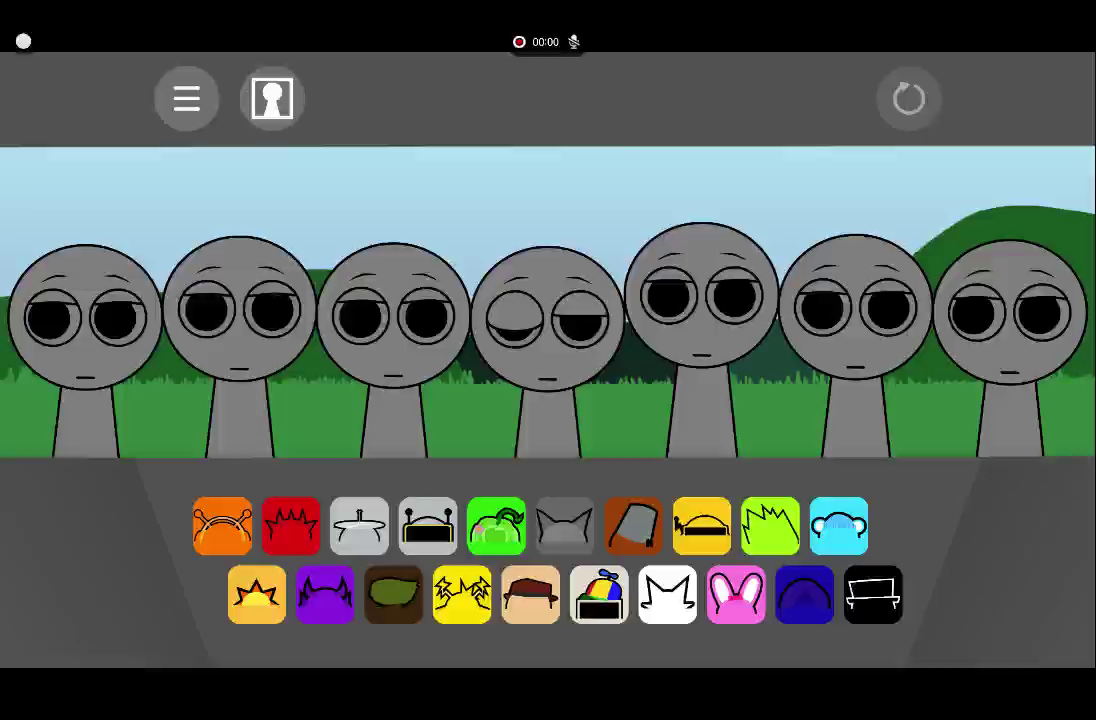1096x720 pixels.
Task: Select the orange headphones character icon
Action: pos(222,526)
